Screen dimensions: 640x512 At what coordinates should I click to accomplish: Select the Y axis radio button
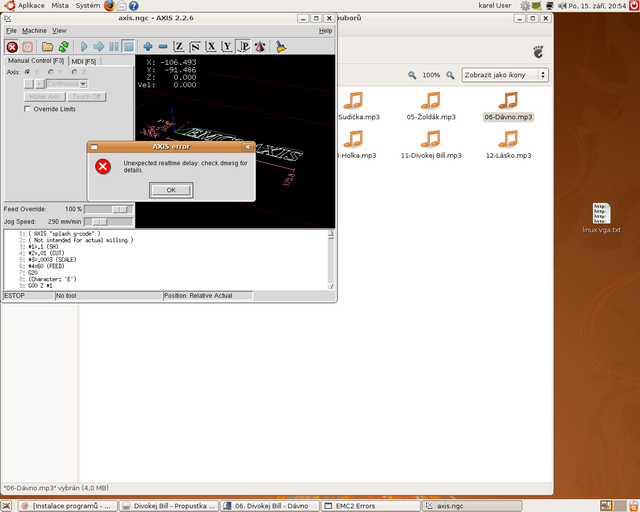tap(49, 72)
